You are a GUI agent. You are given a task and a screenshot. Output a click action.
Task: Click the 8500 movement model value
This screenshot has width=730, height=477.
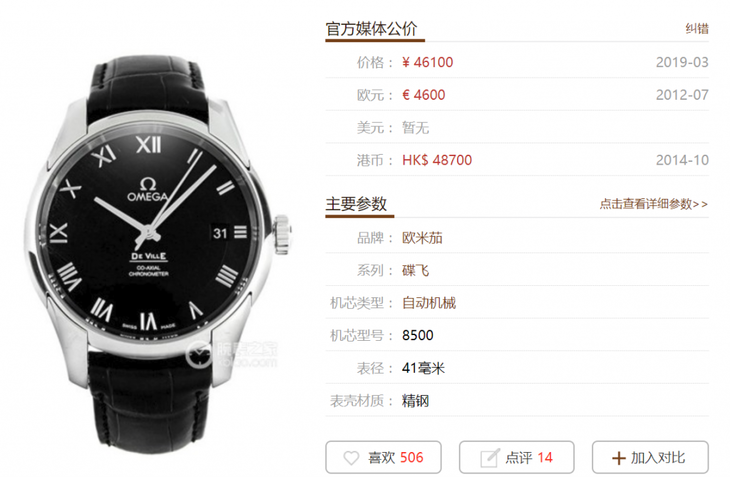[x=418, y=336]
